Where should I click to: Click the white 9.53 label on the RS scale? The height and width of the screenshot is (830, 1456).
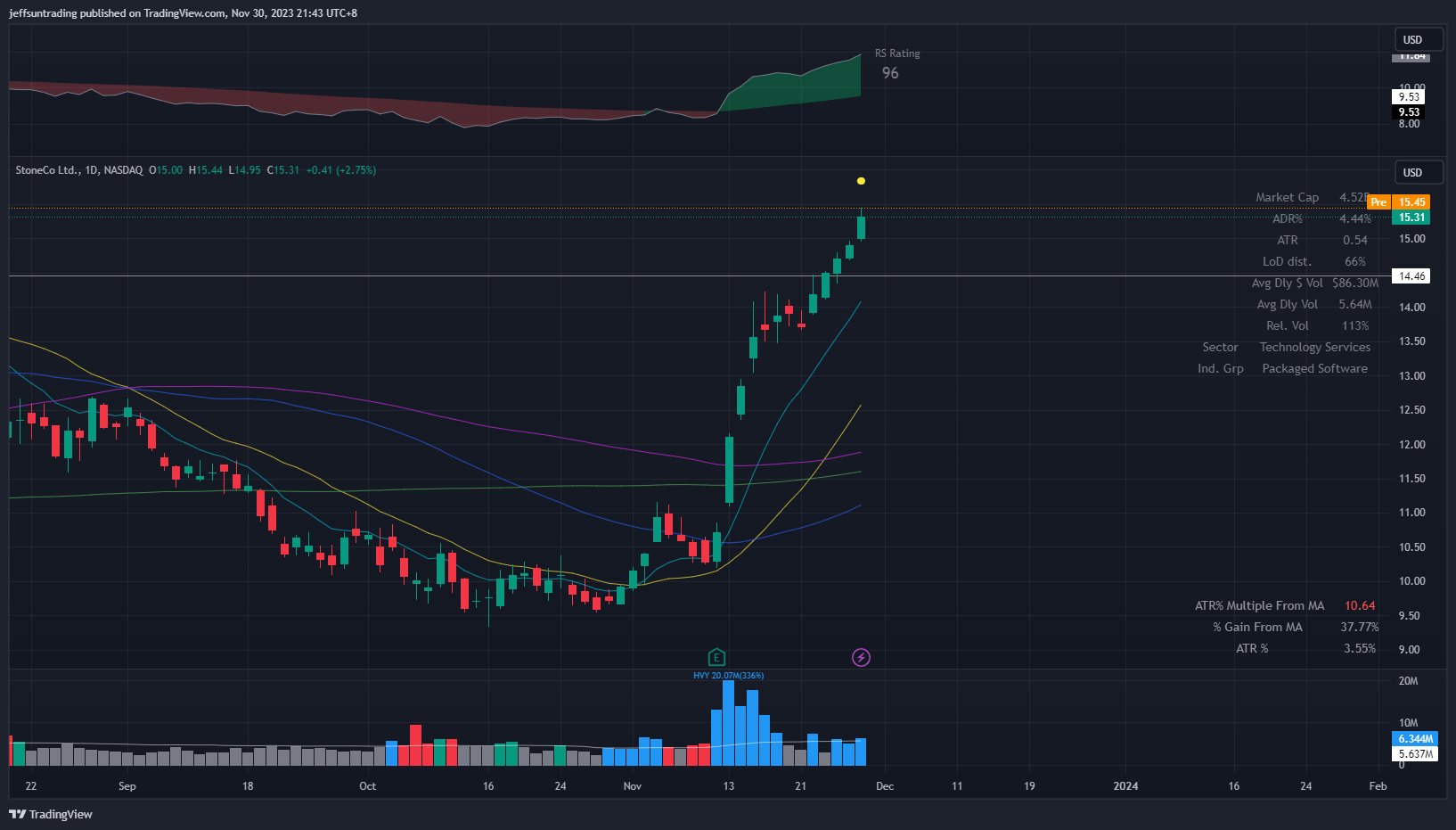[x=1409, y=97]
